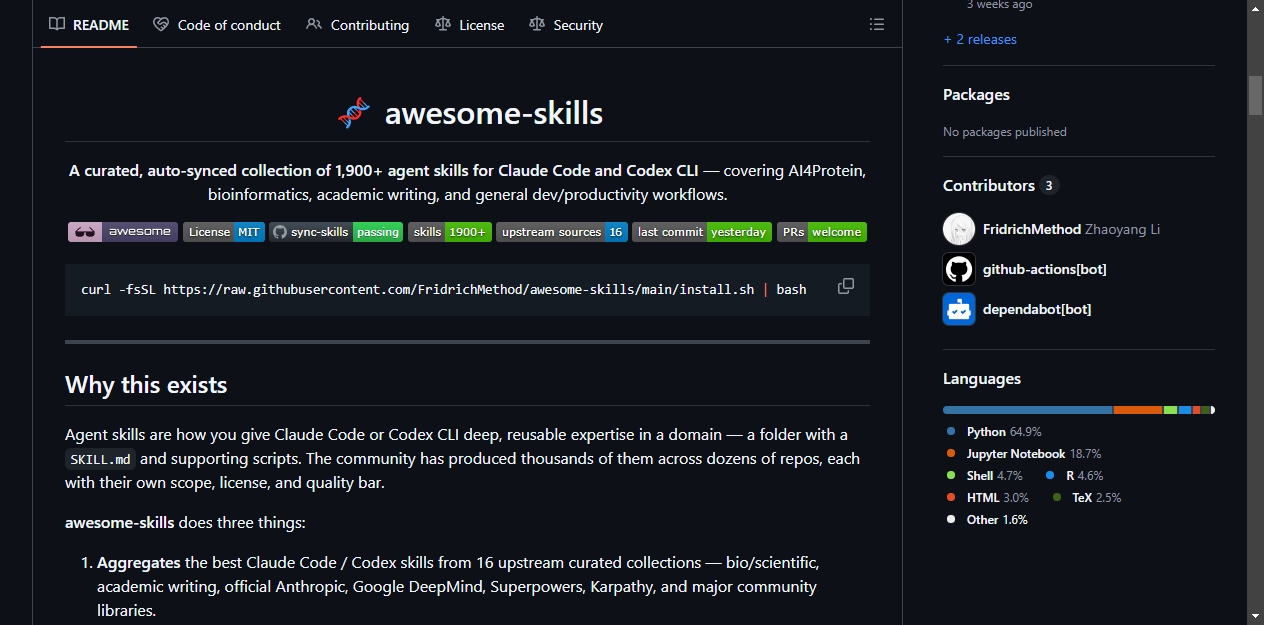Viewport: 1264px width, 625px height.
Task: Click the SKILL.md inline code
Action: pos(101,459)
